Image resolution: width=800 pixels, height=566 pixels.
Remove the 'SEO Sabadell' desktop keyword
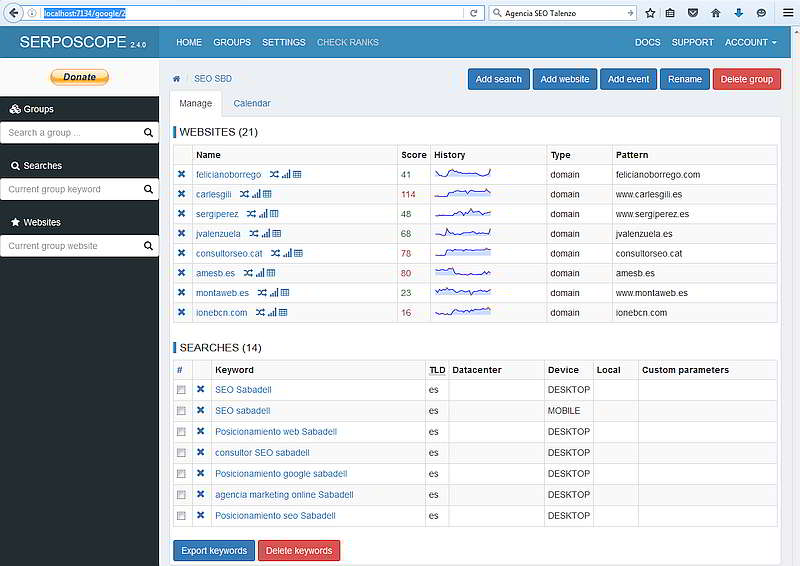pyautogui.click(x=200, y=390)
